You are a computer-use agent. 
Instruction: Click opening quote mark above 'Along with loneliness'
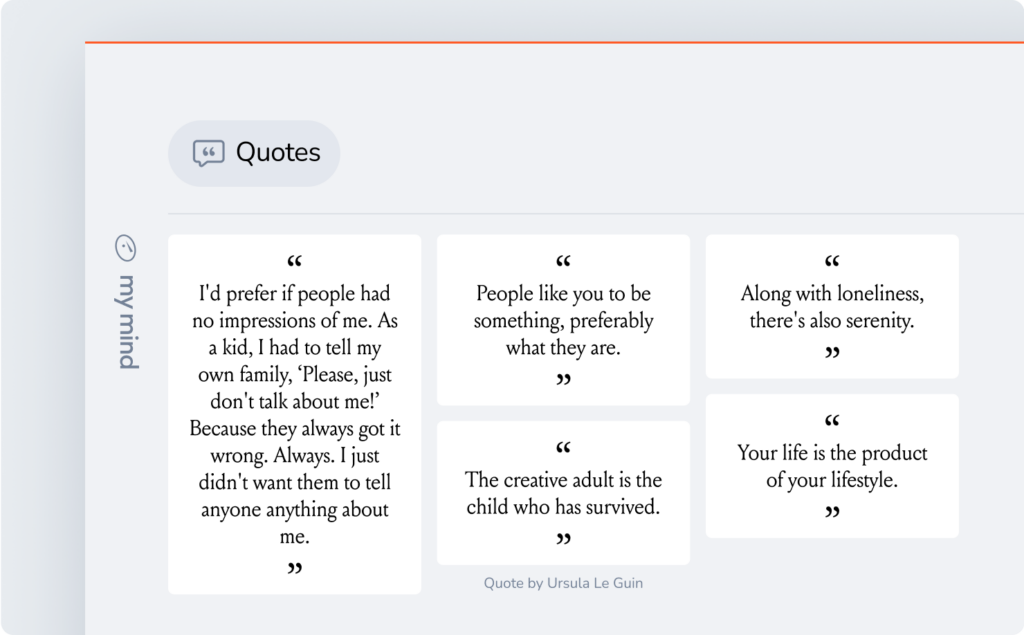(x=832, y=264)
